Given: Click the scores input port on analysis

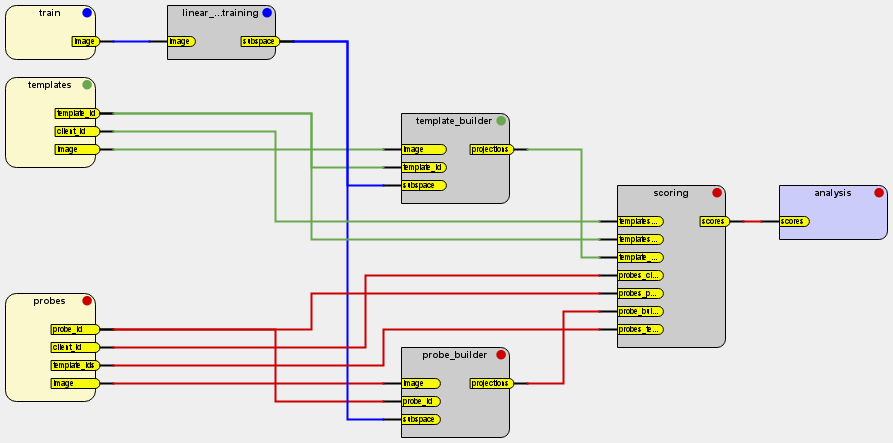Looking at the screenshot, I should [x=793, y=221].
